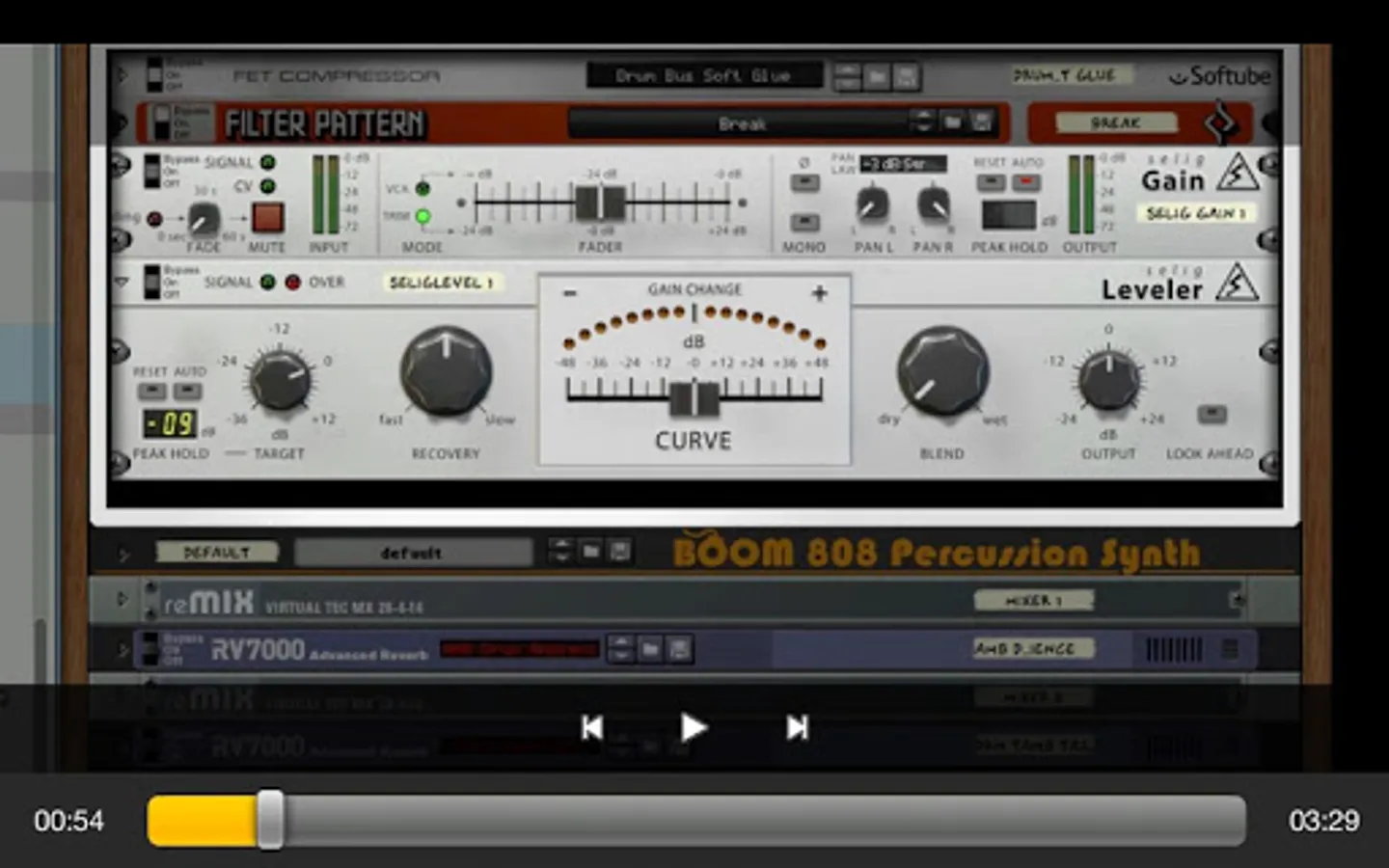Expand the Boom 808 Percussion Synth
The image size is (1389, 868).
(x=123, y=553)
